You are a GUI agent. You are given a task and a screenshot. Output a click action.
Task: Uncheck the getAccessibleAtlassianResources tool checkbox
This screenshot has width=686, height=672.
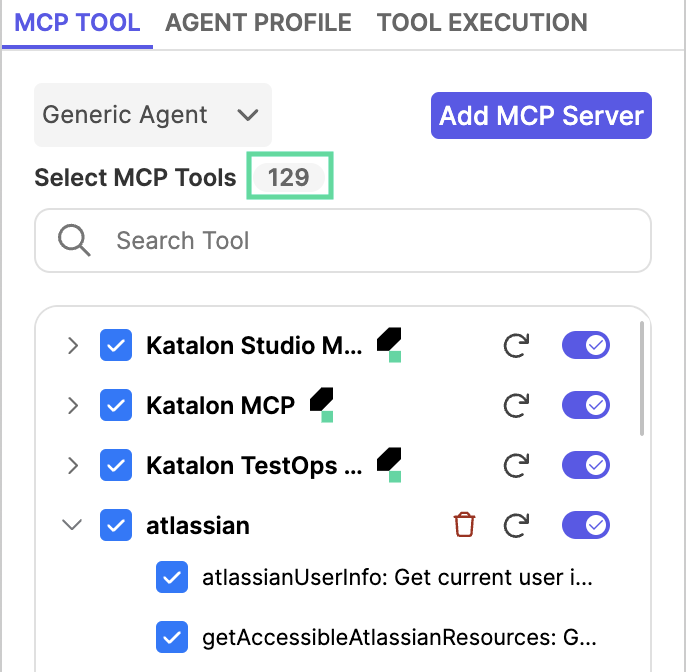pos(172,637)
